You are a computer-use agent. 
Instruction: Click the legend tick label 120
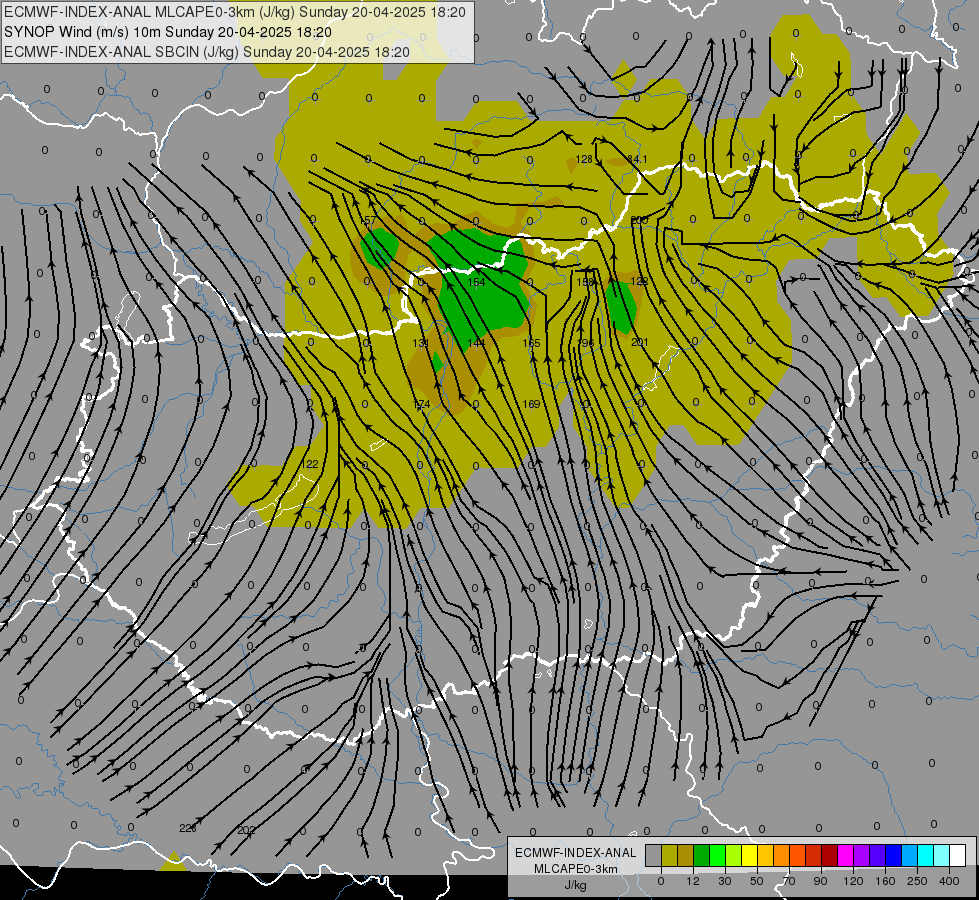pyautogui.click(x=854, y=881)
